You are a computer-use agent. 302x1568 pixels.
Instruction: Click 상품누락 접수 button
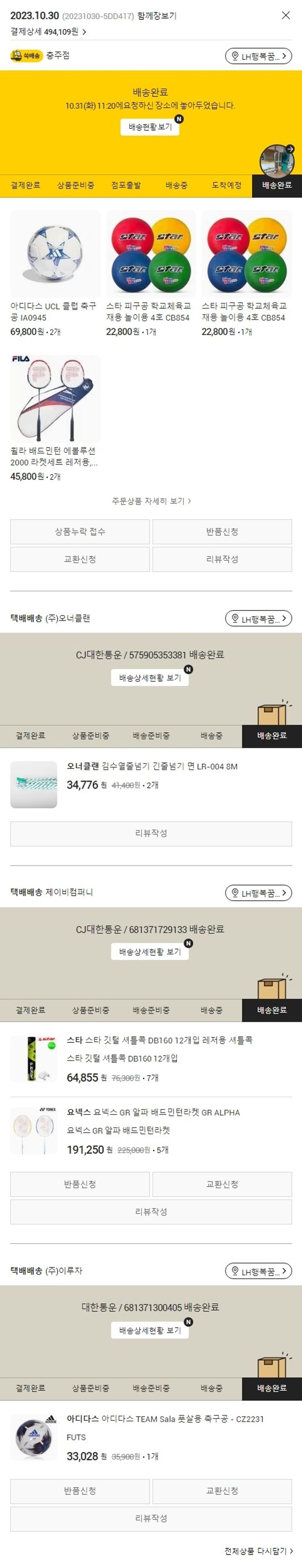click(x=80, y=531)
